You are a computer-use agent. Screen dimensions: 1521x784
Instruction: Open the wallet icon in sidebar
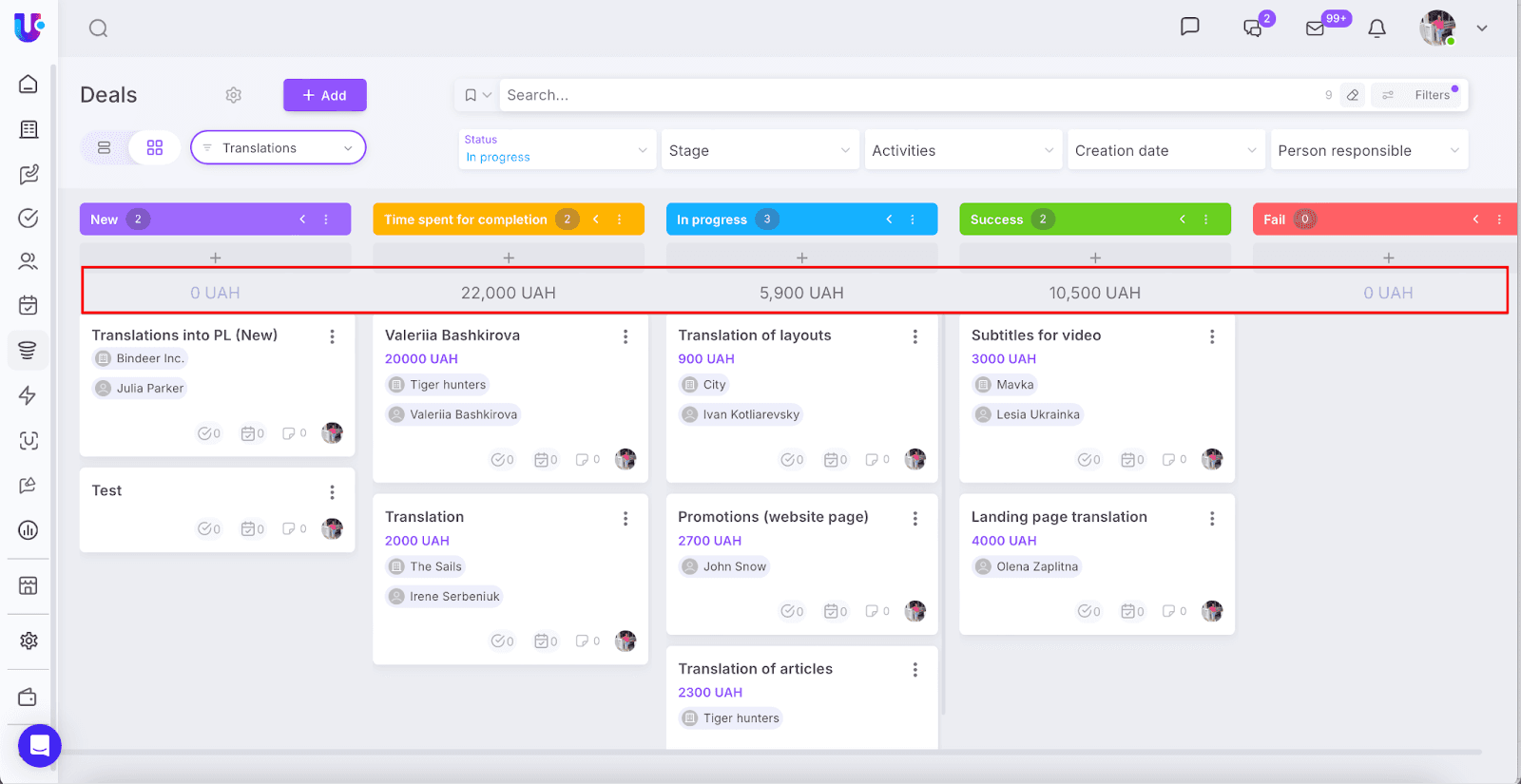(29, 698)
